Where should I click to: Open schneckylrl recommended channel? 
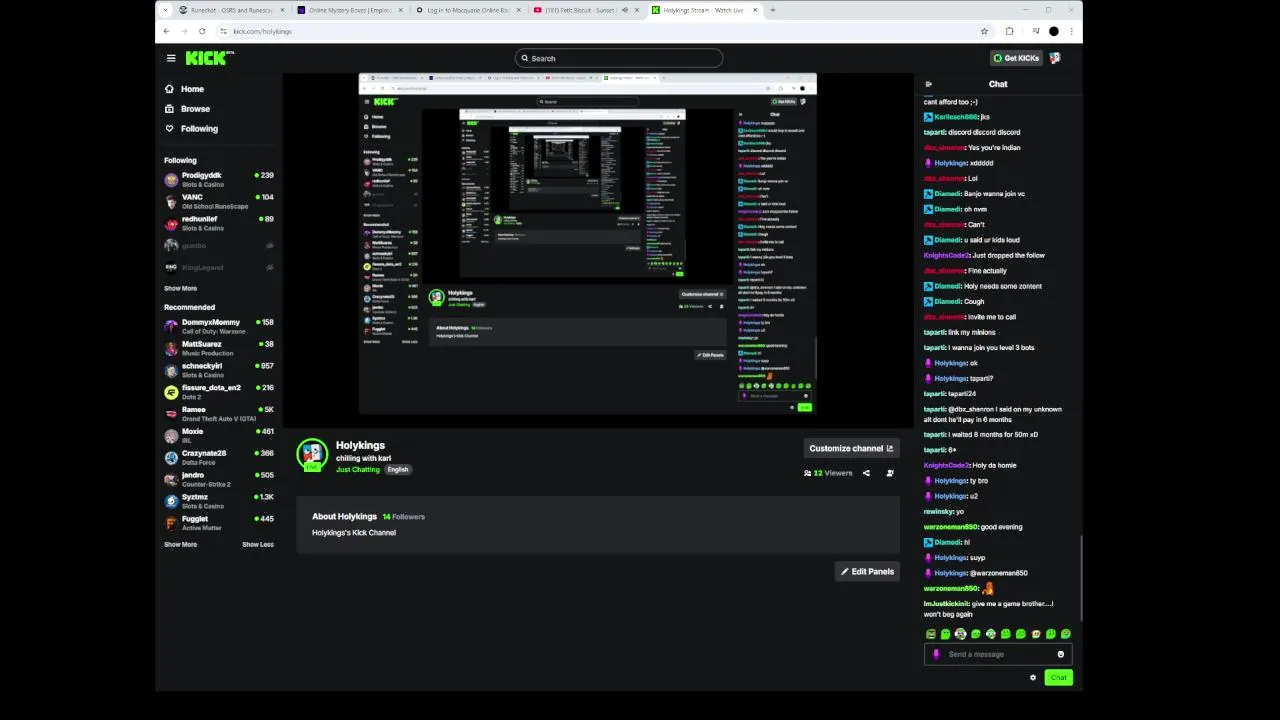(219, 370)
